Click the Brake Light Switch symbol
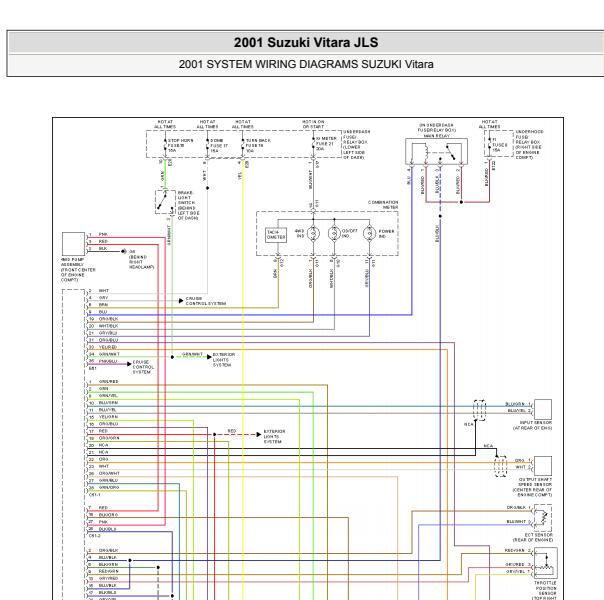 click(165, 201)
